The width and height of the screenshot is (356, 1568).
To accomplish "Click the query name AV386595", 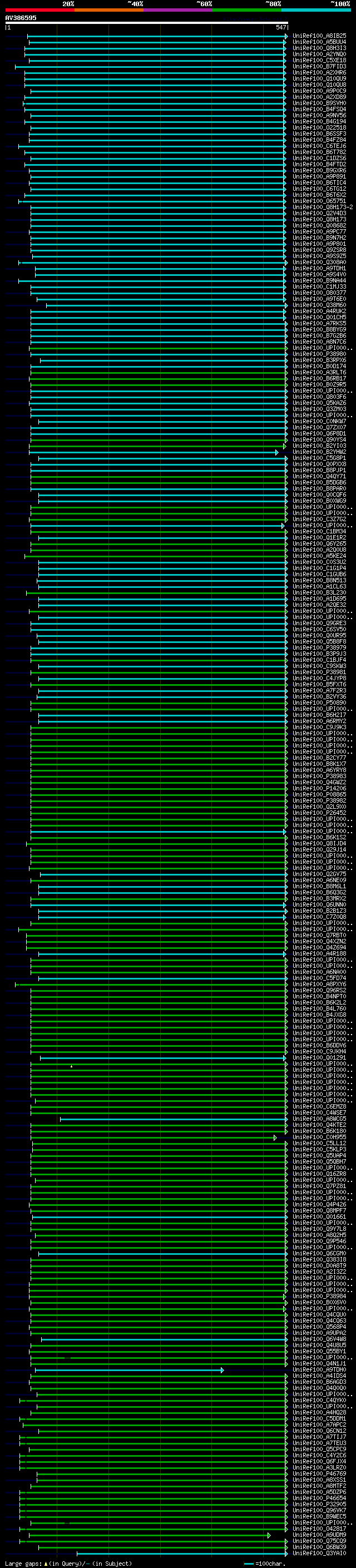I will (x=21, y=18).
